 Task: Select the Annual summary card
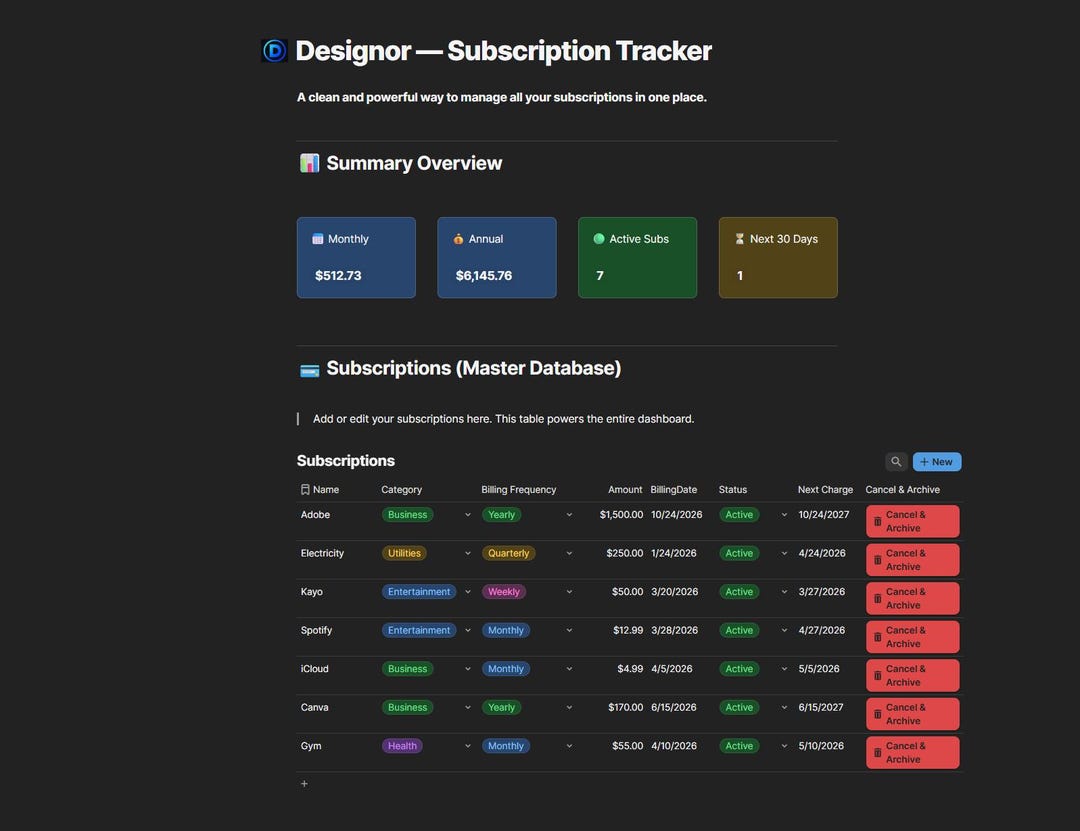(497, 258)
